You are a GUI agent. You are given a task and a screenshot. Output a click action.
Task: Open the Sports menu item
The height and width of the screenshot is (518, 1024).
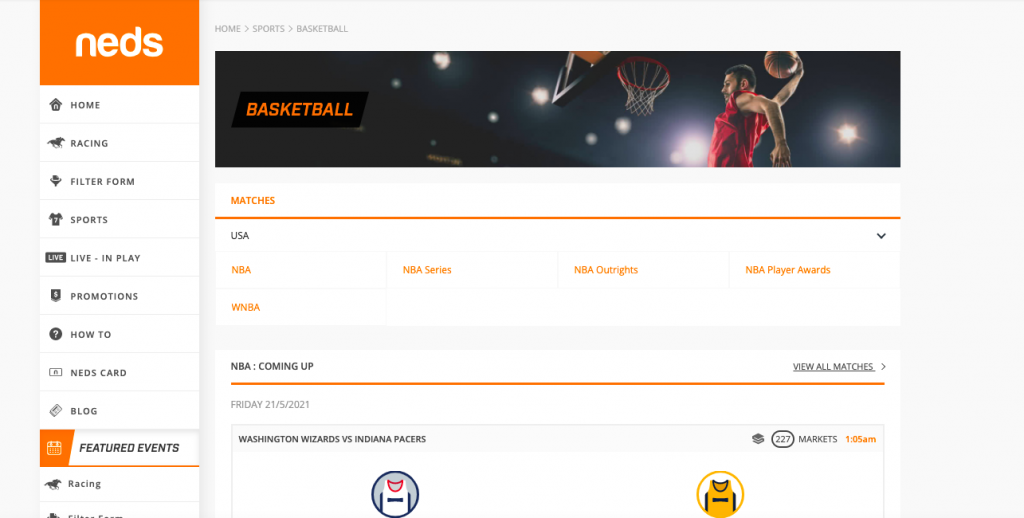pos(120,219)
